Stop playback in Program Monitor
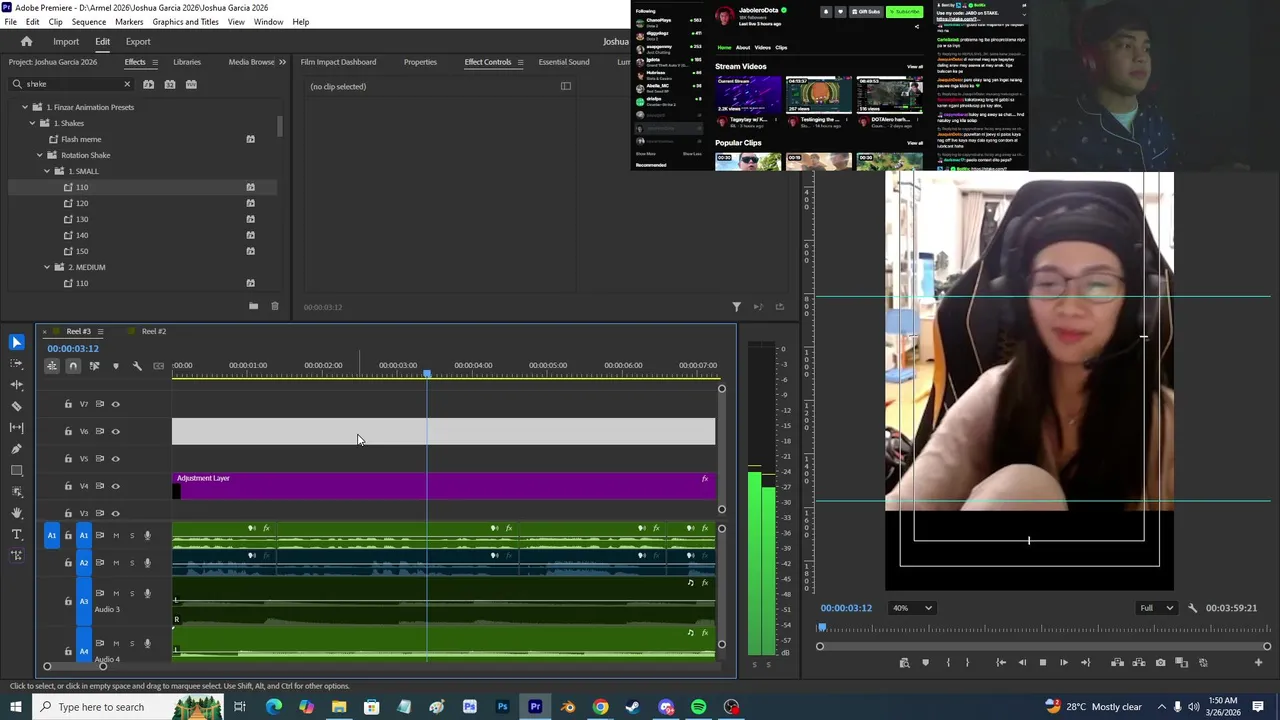Viewport: 1280px width, 720px height. pyautogui.click(x=1042, y=662)
